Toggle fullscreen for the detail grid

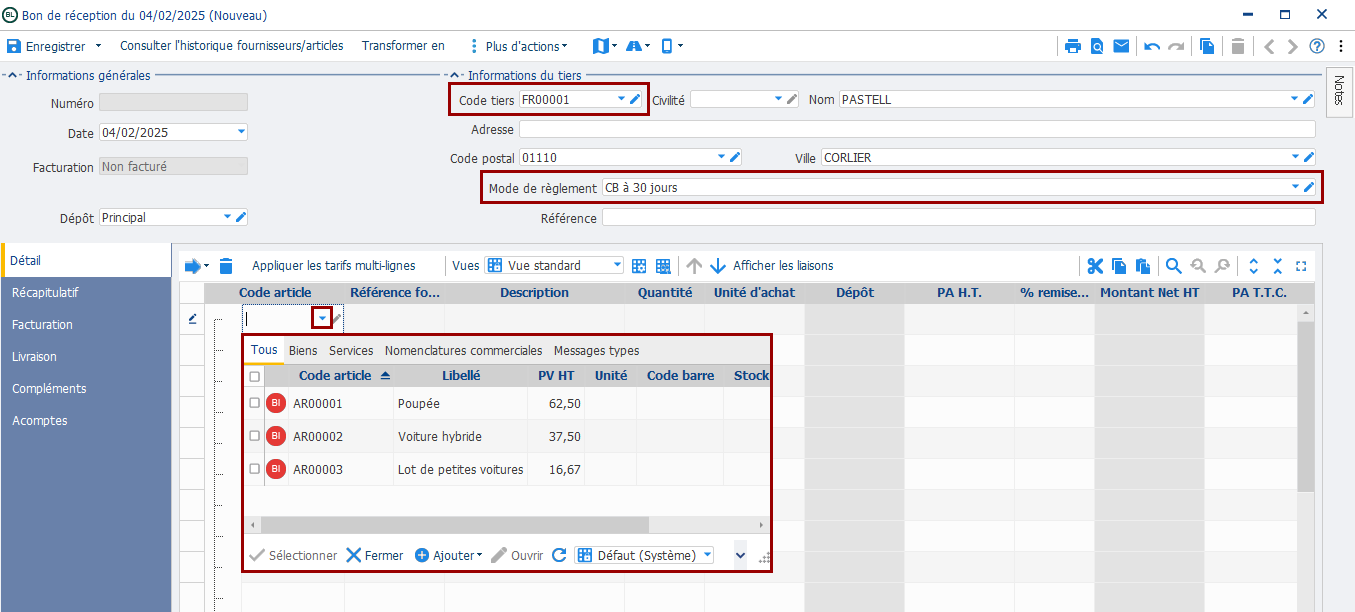(x=1301, y=266)
